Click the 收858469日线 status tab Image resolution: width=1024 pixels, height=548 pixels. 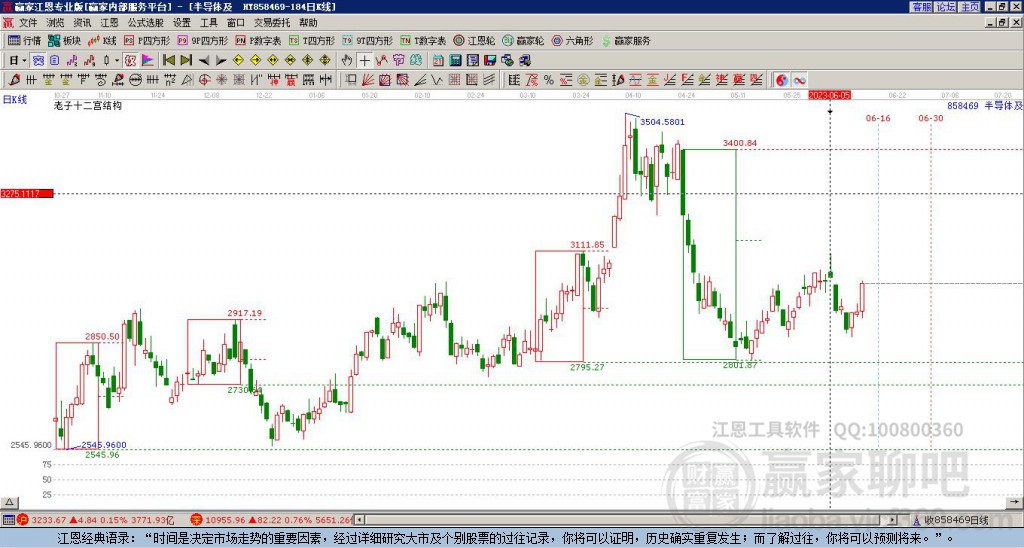click(x=957, y=520)
